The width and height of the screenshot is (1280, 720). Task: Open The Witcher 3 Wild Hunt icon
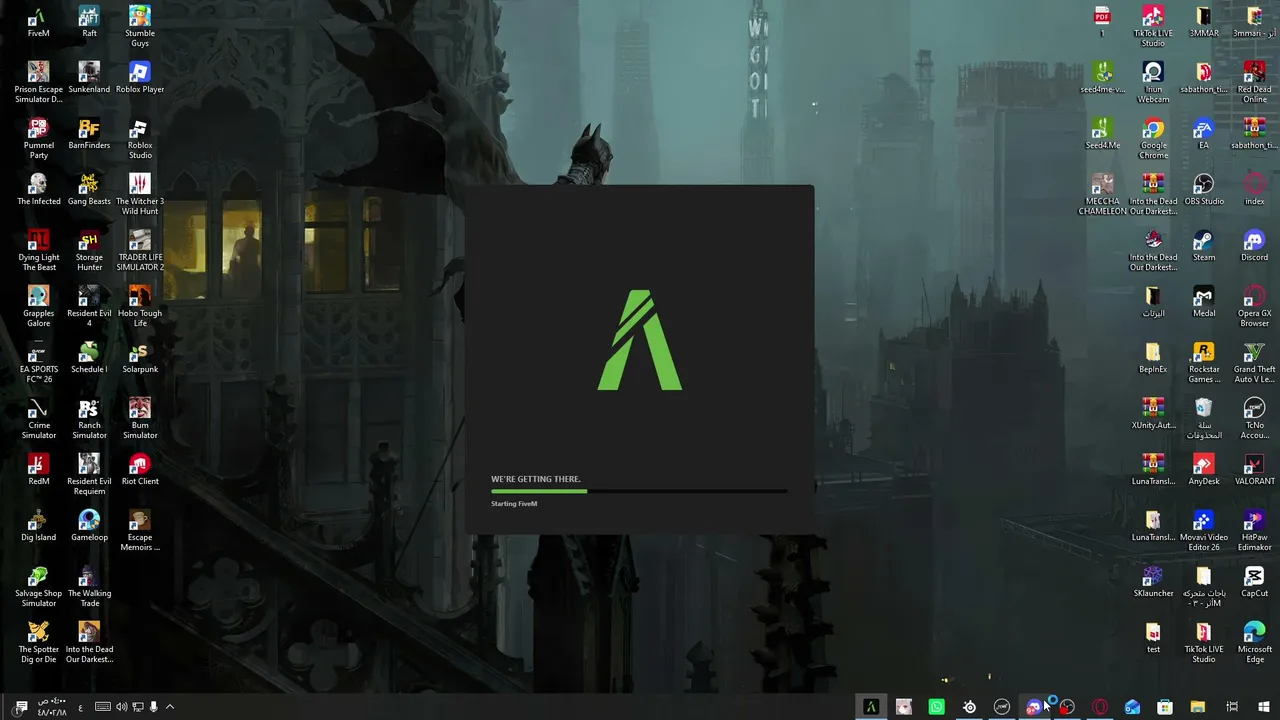coord(140,195)
